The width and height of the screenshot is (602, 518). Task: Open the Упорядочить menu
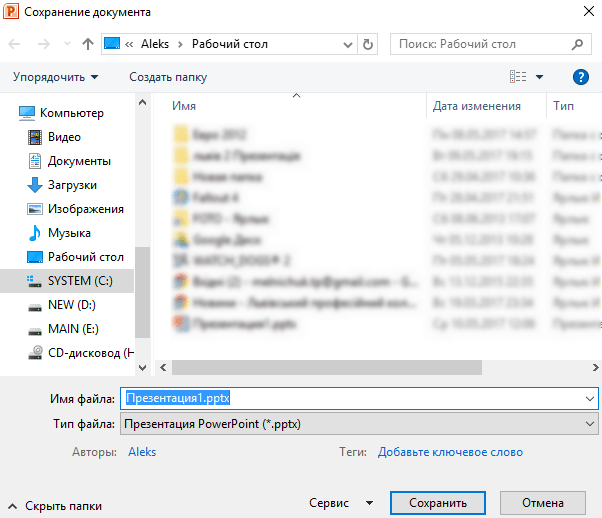click(55, 77)
